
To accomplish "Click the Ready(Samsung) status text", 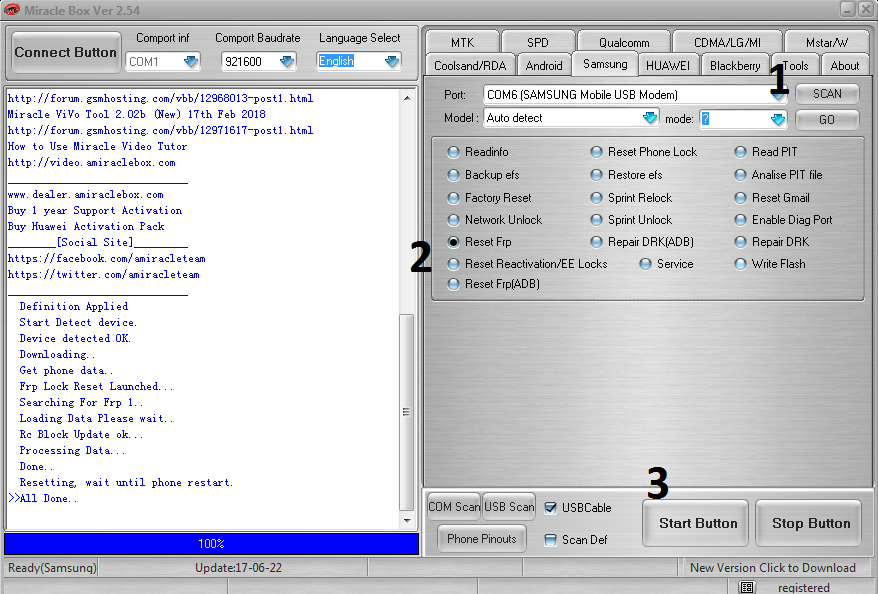I will click(52, 568).
